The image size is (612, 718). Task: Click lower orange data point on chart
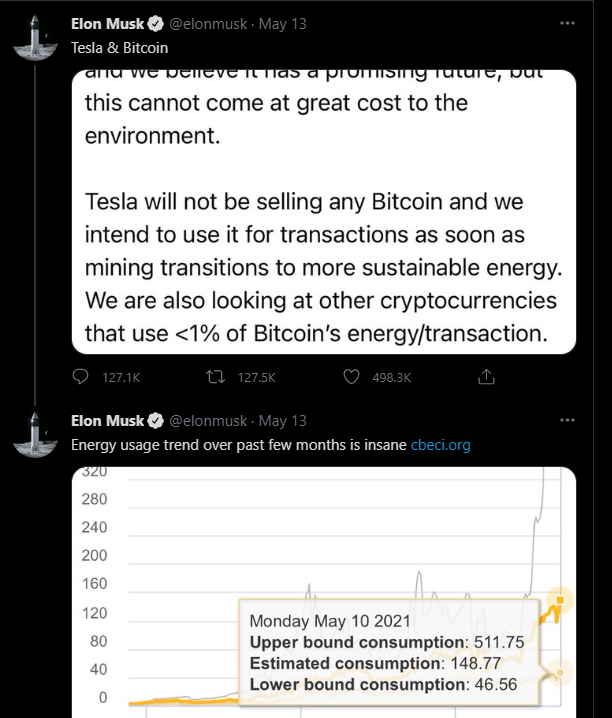[x=560, y=672]
